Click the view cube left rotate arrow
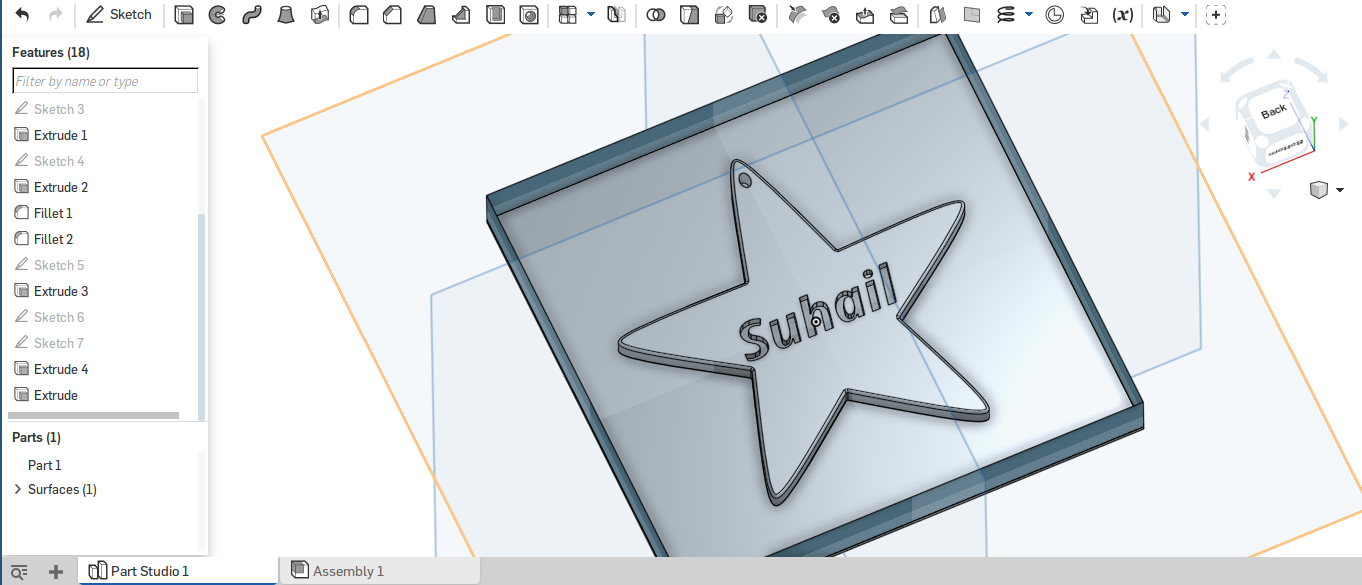This screenshot has height=585, width=1362. [x=1204, y=125]
